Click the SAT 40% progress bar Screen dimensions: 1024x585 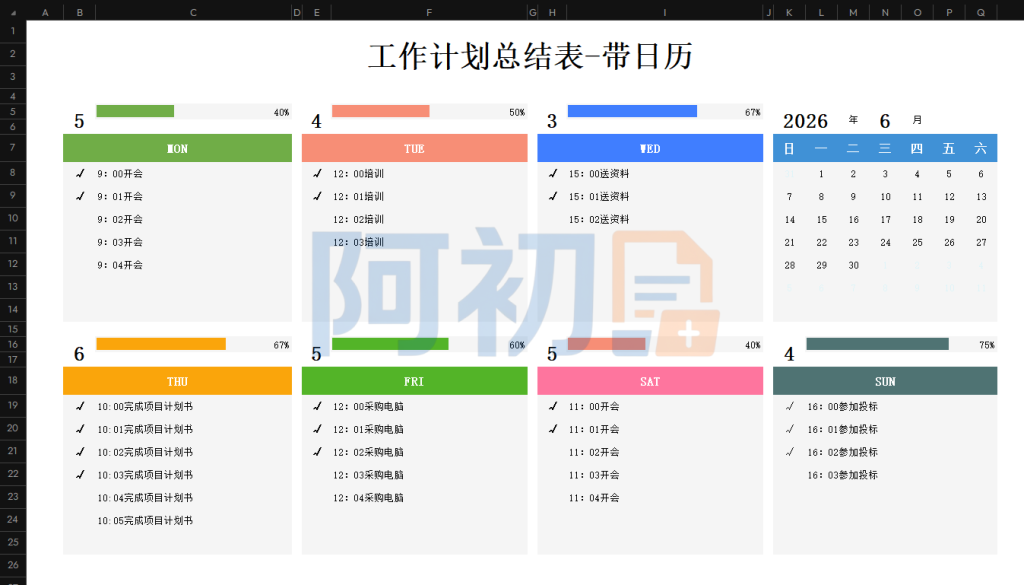point(607,344)
